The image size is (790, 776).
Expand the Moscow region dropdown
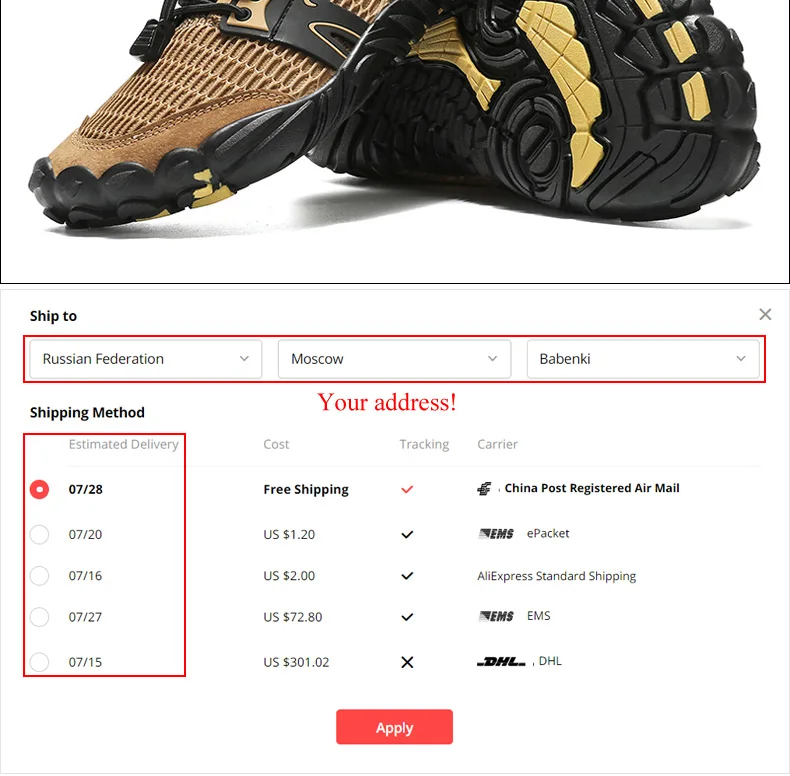point(394,359)
